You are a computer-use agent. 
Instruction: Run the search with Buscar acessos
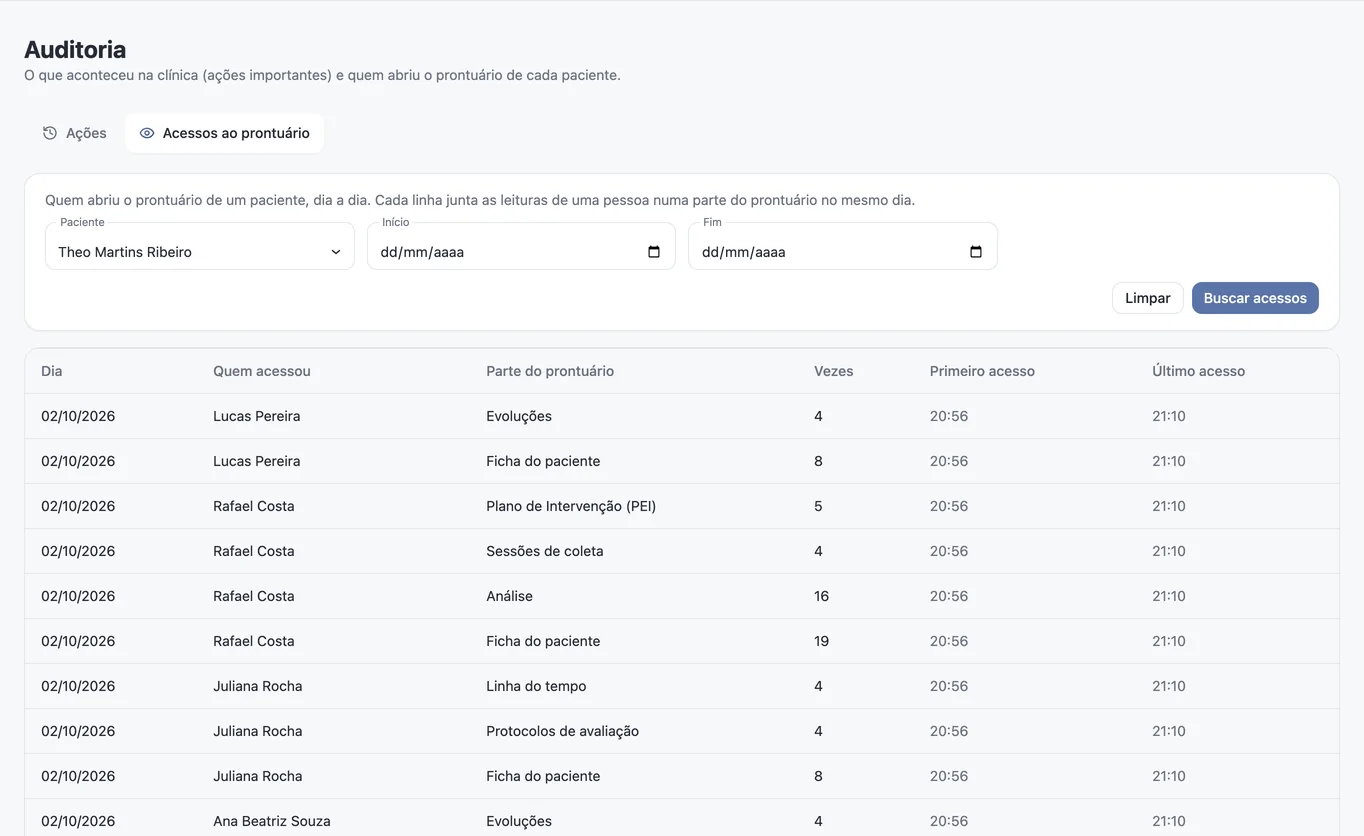point(1255,298)
